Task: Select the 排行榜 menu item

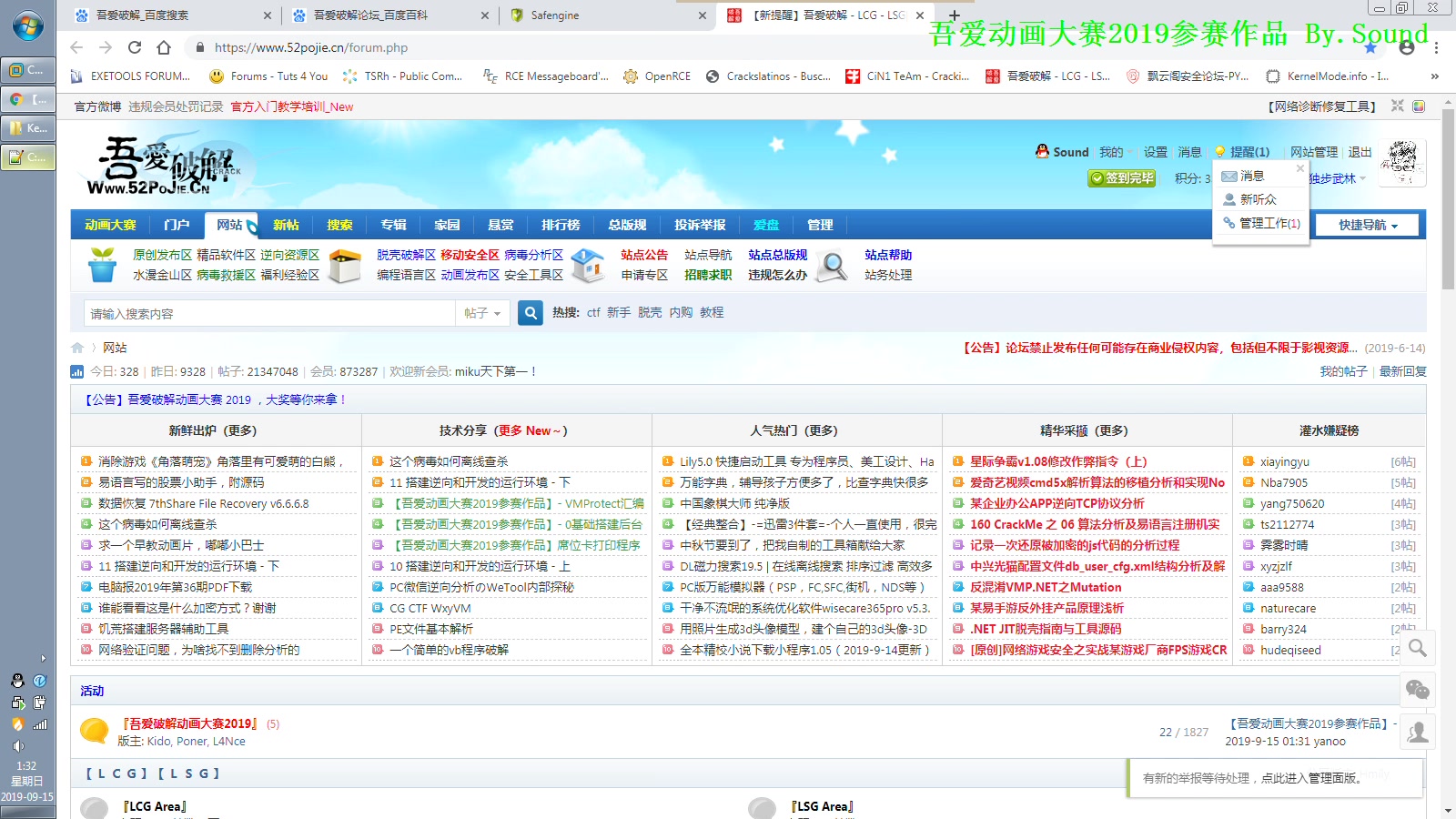Action: coord(561,224)
